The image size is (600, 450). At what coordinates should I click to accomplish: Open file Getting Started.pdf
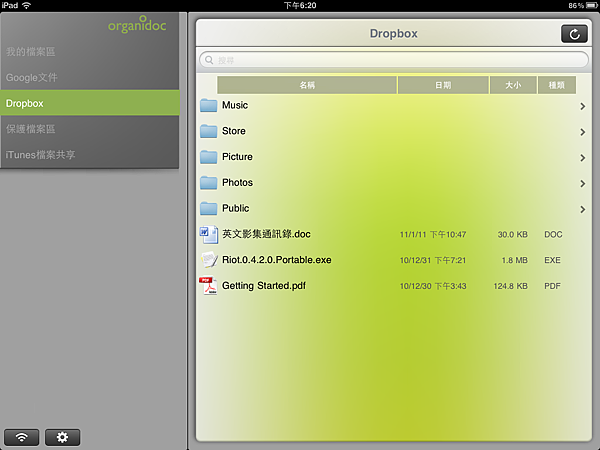pyautogui.click(x=264, y=286)
